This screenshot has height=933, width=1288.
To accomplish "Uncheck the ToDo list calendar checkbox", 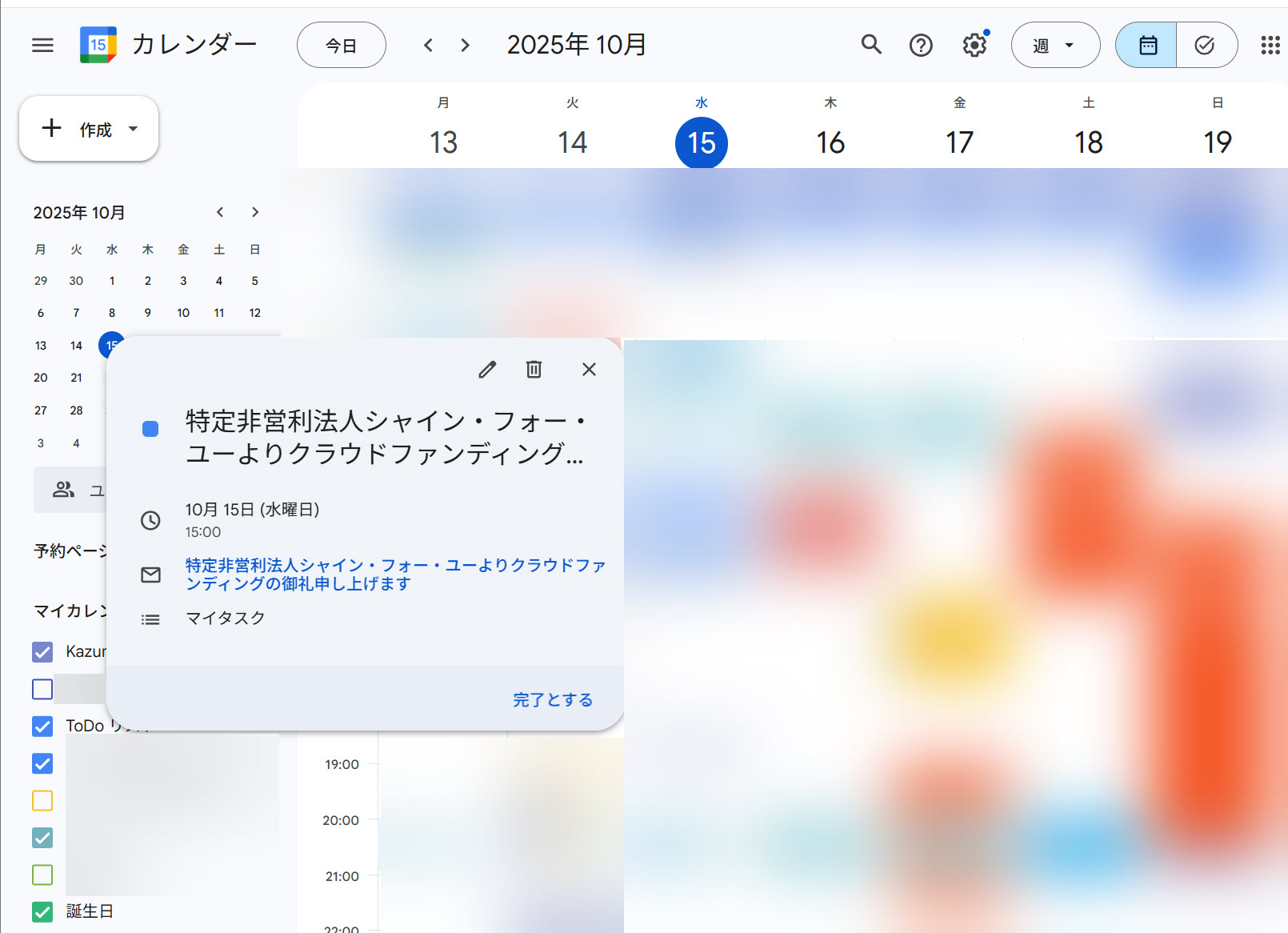I will point(42,726).
